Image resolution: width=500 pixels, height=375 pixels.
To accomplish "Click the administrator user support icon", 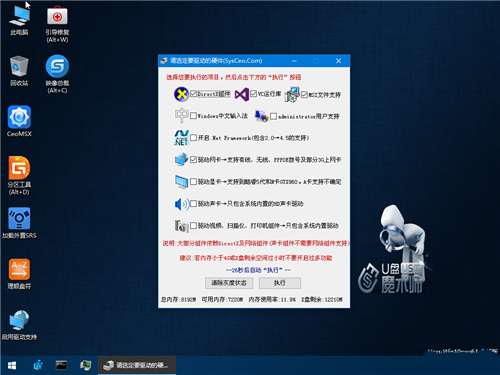I will 261,116.
